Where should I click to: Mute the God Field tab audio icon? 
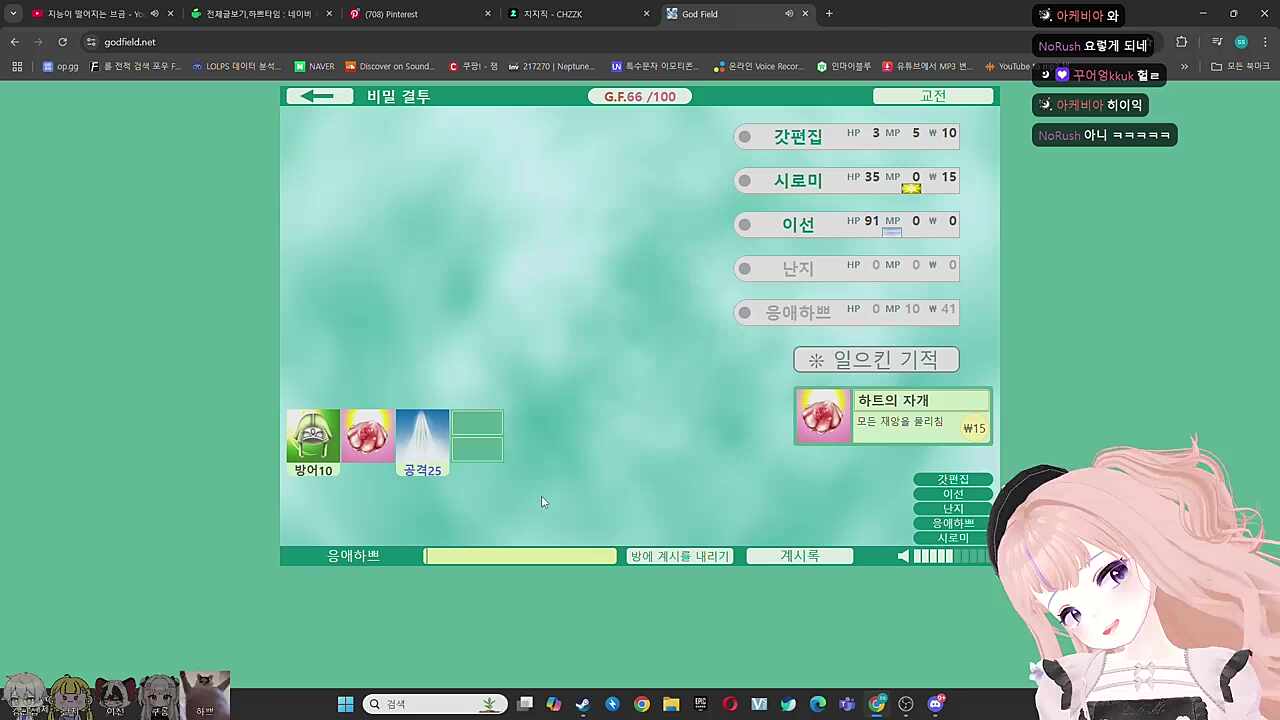click(x=789, y=14)
